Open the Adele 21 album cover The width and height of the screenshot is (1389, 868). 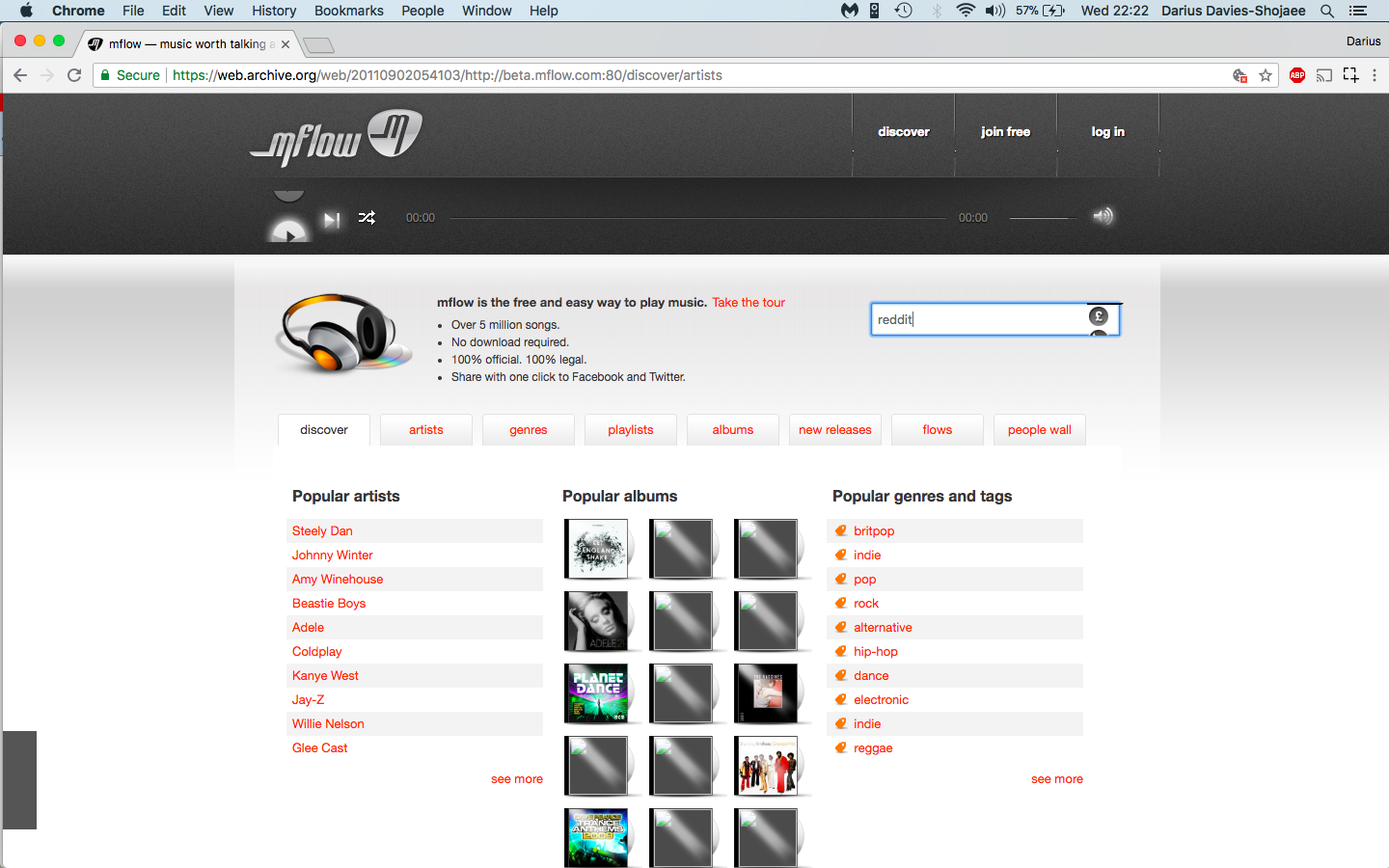(597, 621)
